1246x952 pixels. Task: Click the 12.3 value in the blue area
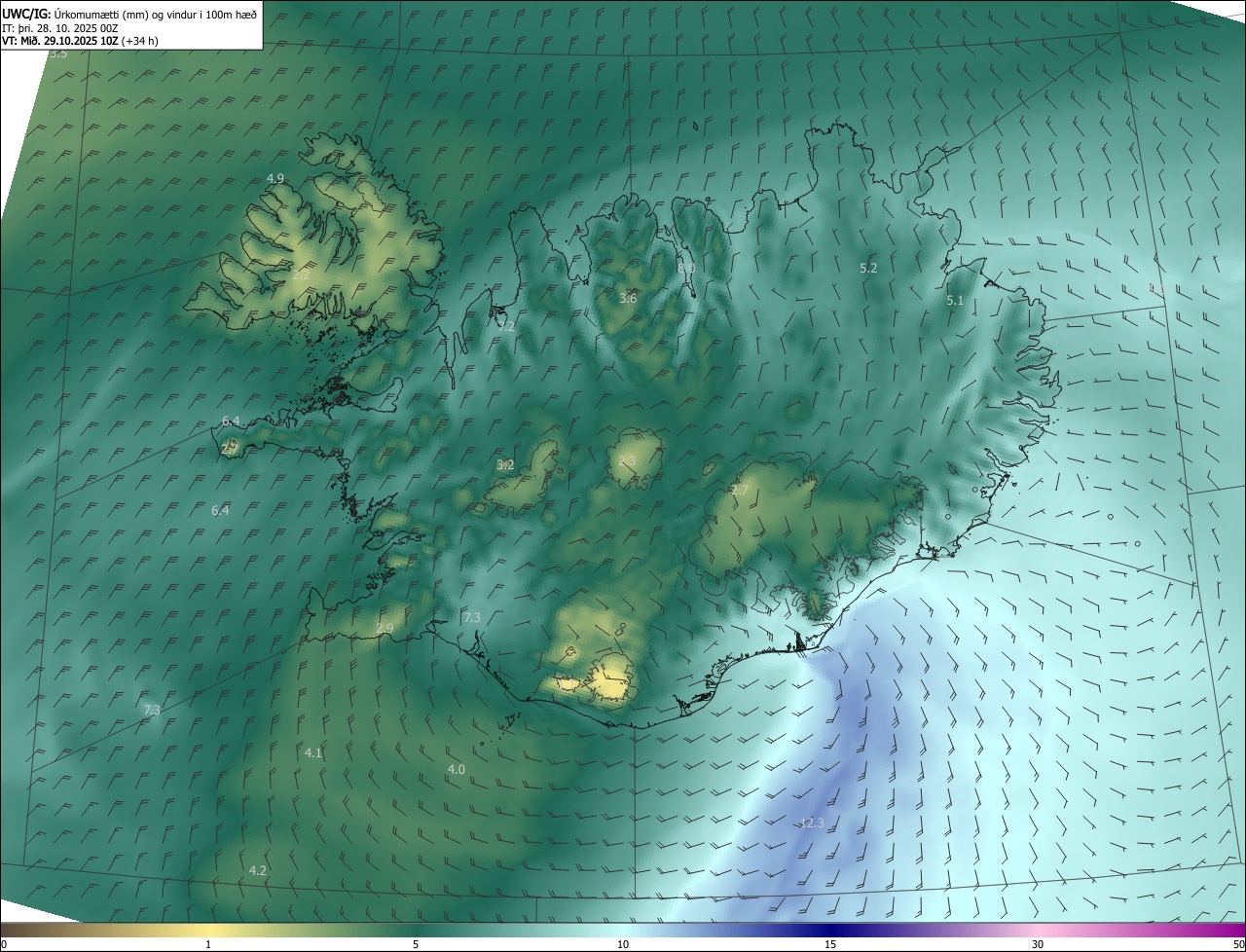[812, 824]
